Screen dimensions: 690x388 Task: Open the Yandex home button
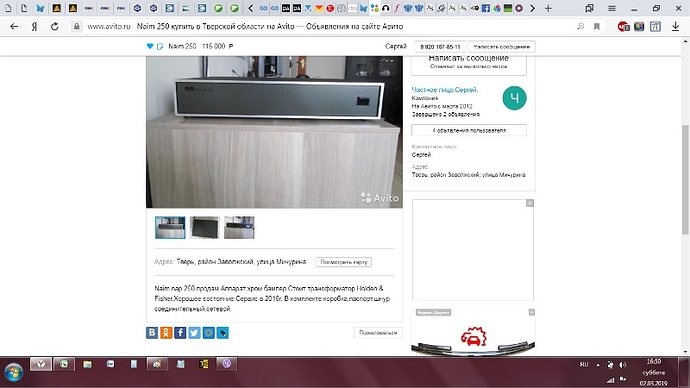[x=34, y=26]
